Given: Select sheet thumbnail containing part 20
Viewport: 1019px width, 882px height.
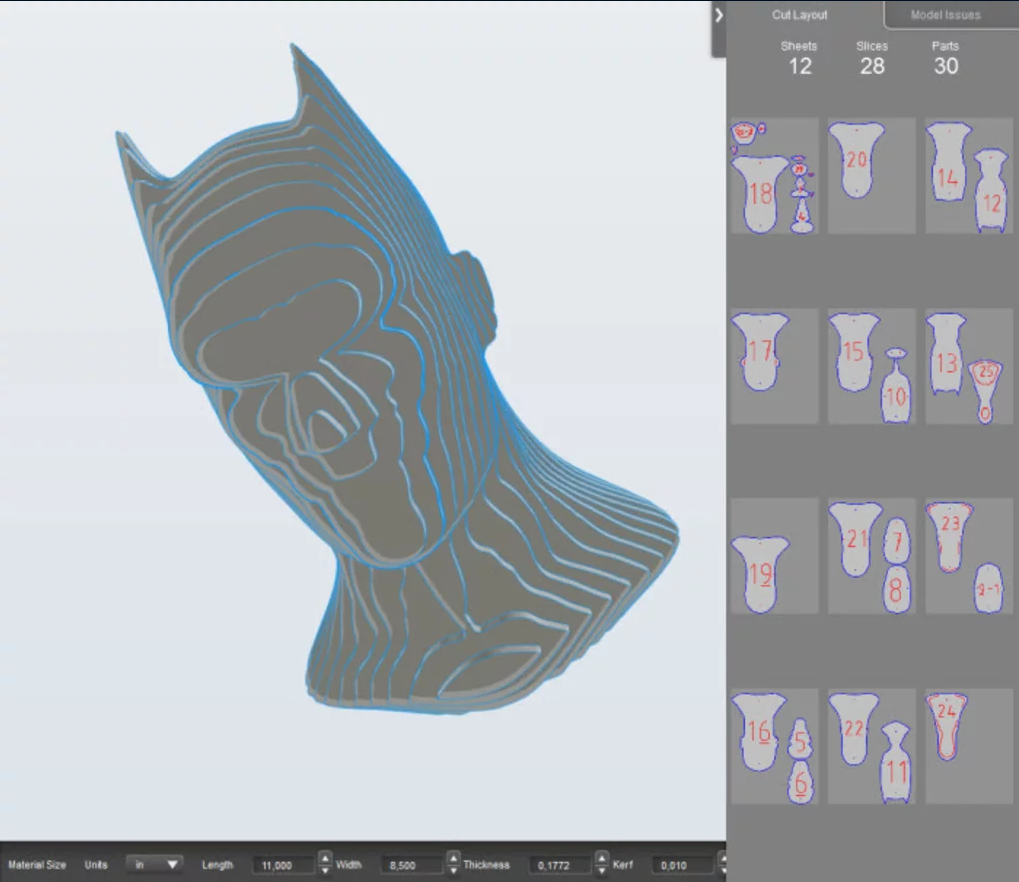Looking at the screenshot, I should click(871, 175).
